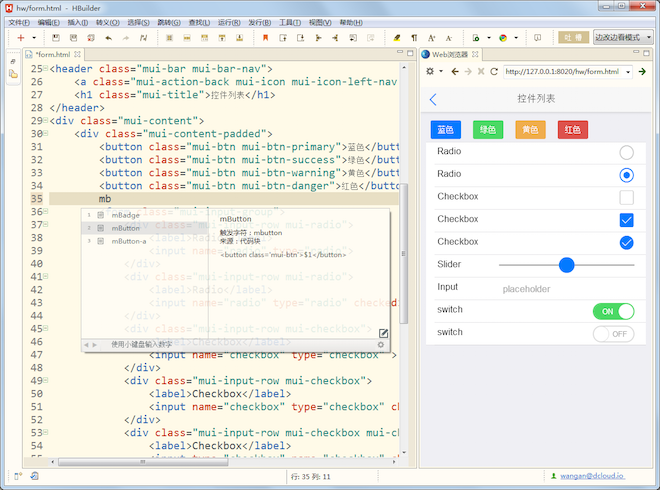Open the 运行(R) menu
Screen dimensions: 660x490
coord(229,22)
